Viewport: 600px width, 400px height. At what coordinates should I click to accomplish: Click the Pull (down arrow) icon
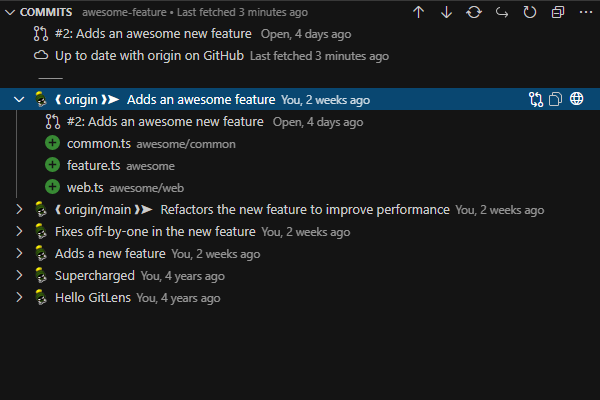tap(446, 12)
